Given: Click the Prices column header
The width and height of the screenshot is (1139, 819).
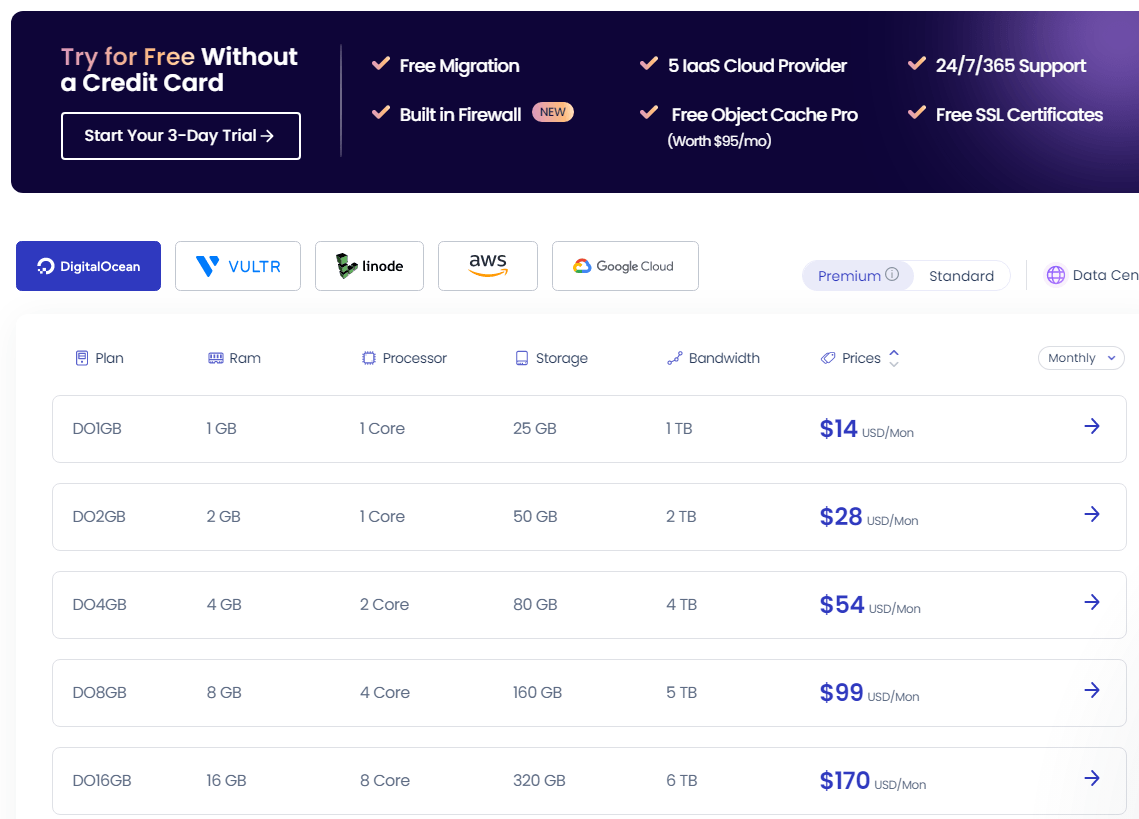Looking at the screenshot, I should 860,358.
